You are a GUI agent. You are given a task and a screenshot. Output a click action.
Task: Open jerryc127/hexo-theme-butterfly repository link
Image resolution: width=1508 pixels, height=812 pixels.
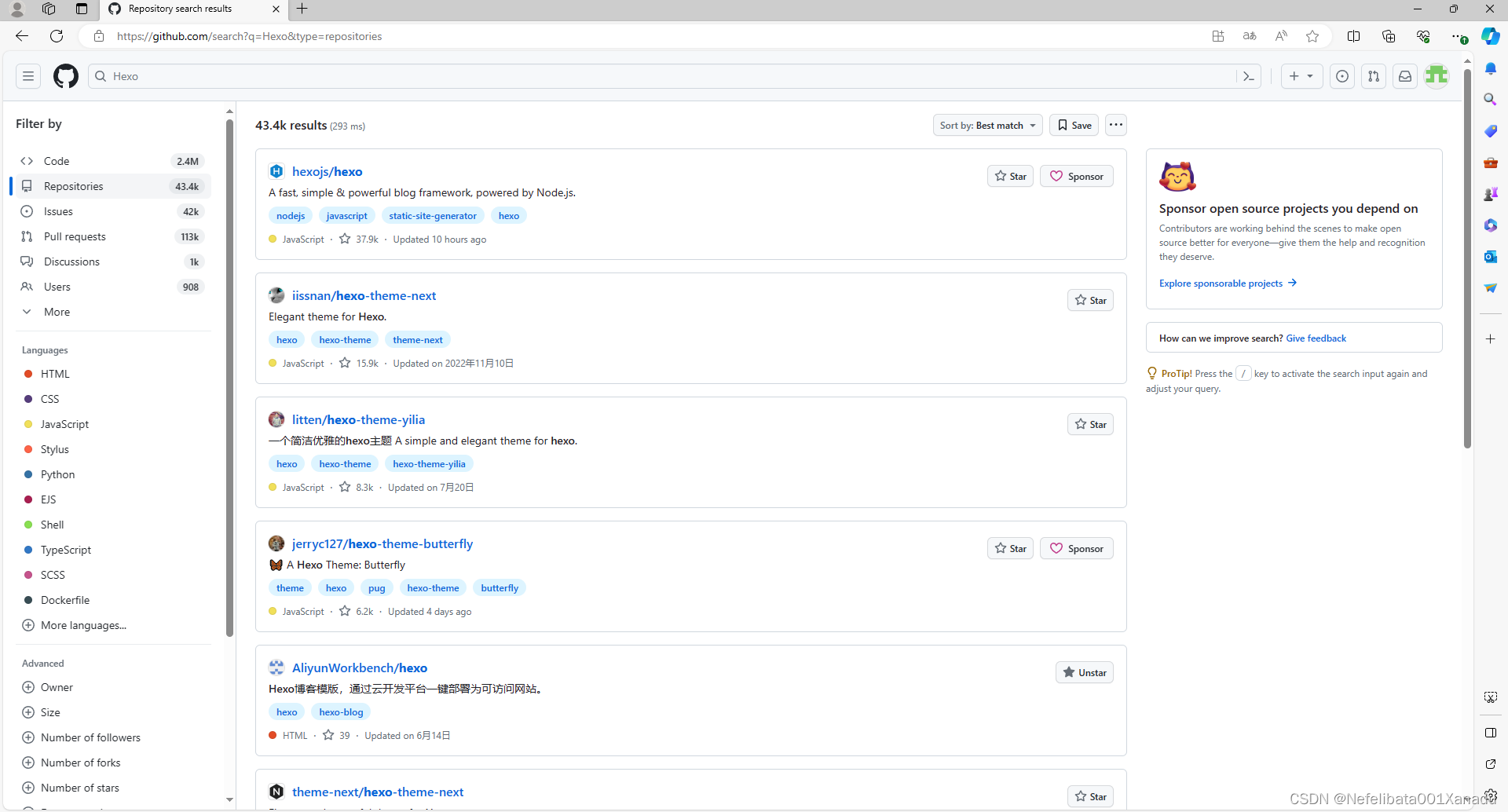point(382,543)
